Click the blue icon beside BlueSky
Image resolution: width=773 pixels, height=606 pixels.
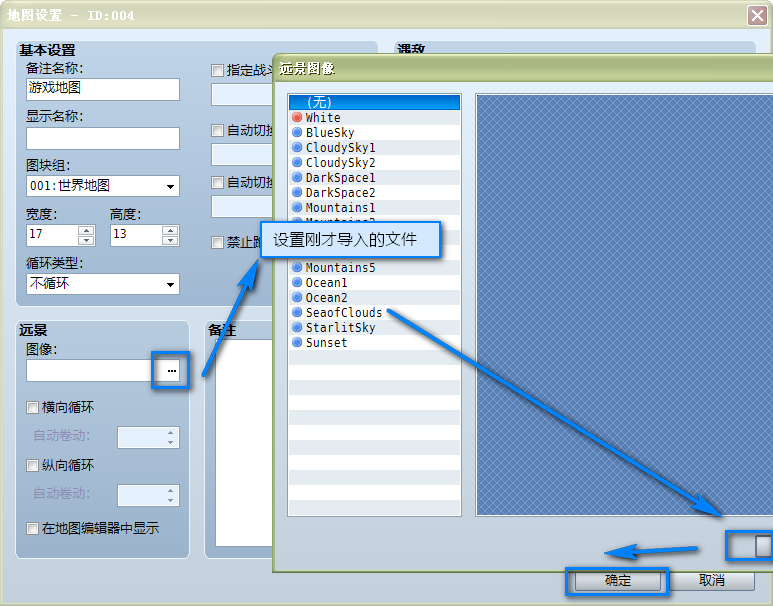click(297, 132)
